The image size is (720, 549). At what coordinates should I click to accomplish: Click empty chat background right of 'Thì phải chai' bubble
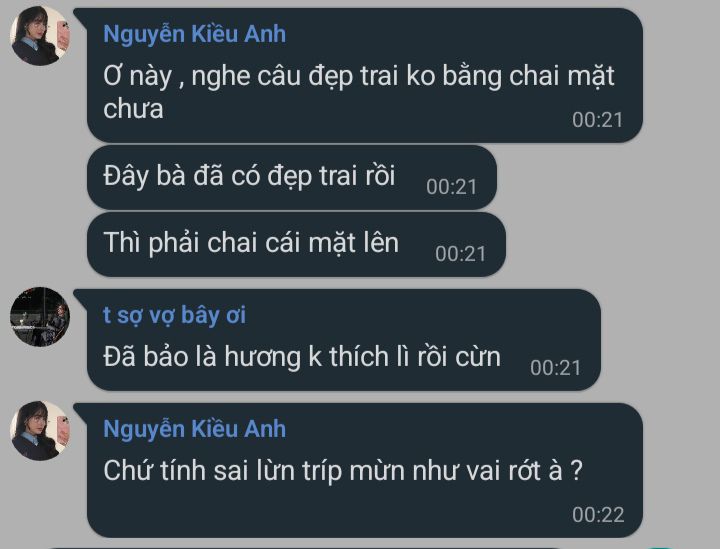[x=611, y=244]
